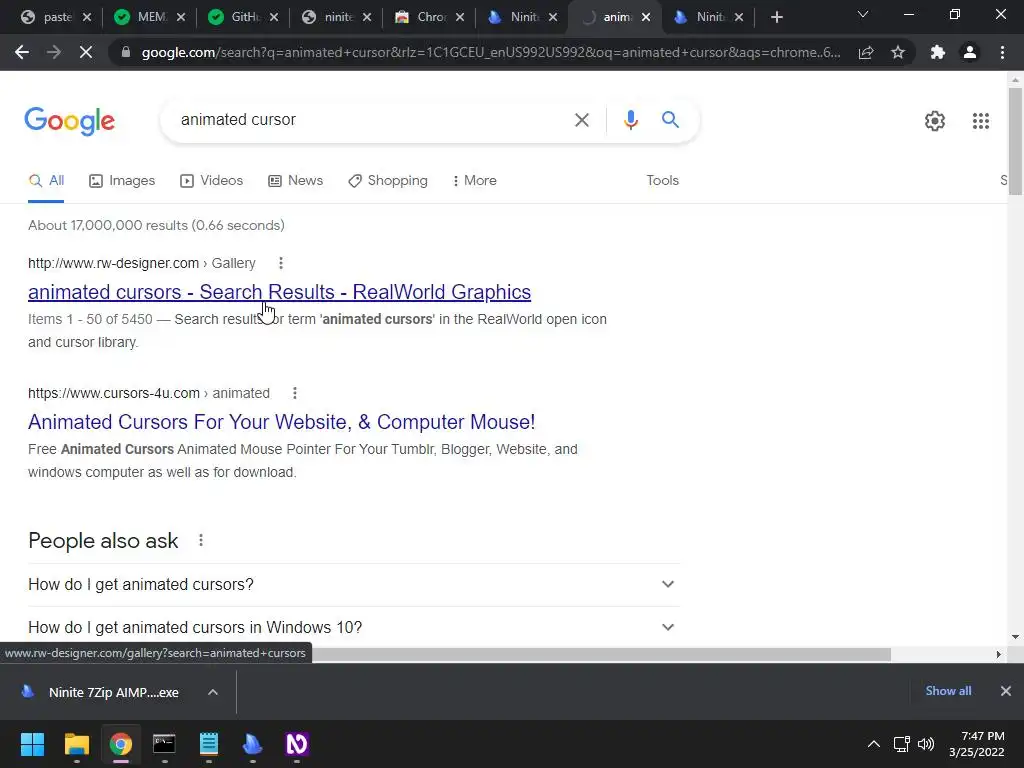The height and width of the screenshot is (768, 1024).
Task: Open Command Prompt from taskbar
Action: point(164,744)
